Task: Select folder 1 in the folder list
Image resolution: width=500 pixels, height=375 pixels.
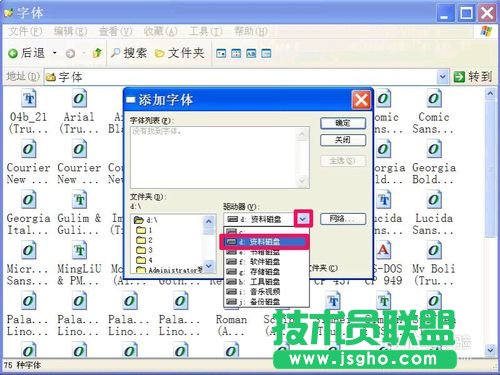Action: coord(144,230)
